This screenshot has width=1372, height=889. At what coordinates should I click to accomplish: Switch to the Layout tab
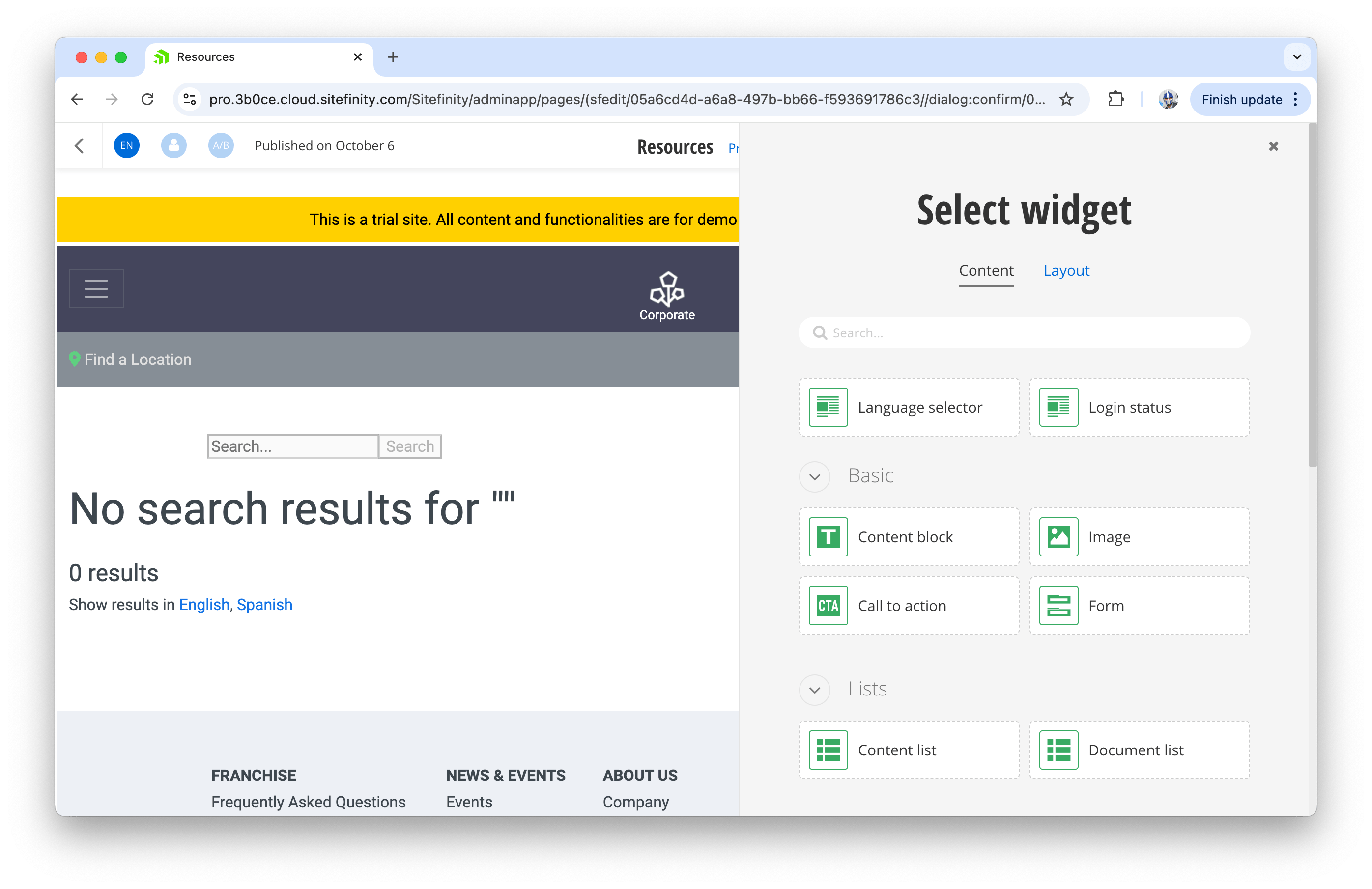click(1066, 270)
